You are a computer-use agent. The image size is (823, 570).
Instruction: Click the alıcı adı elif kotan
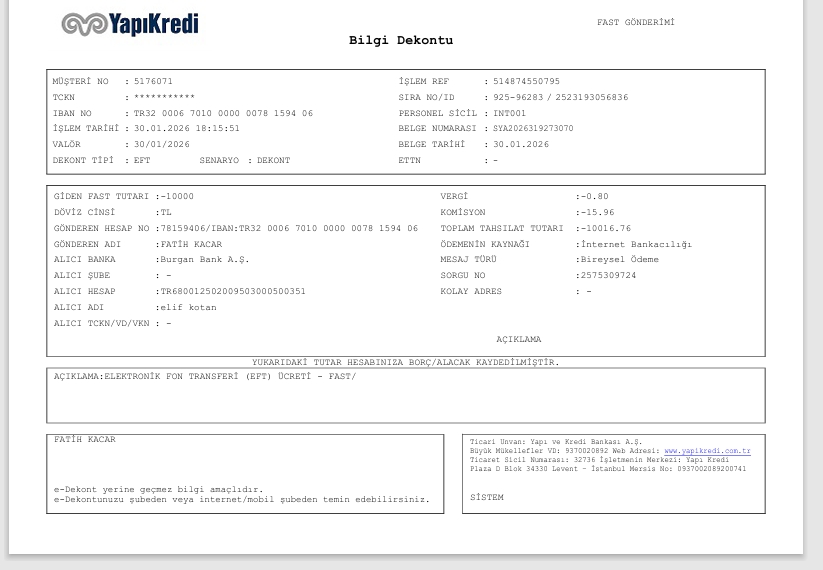point(188,308)
